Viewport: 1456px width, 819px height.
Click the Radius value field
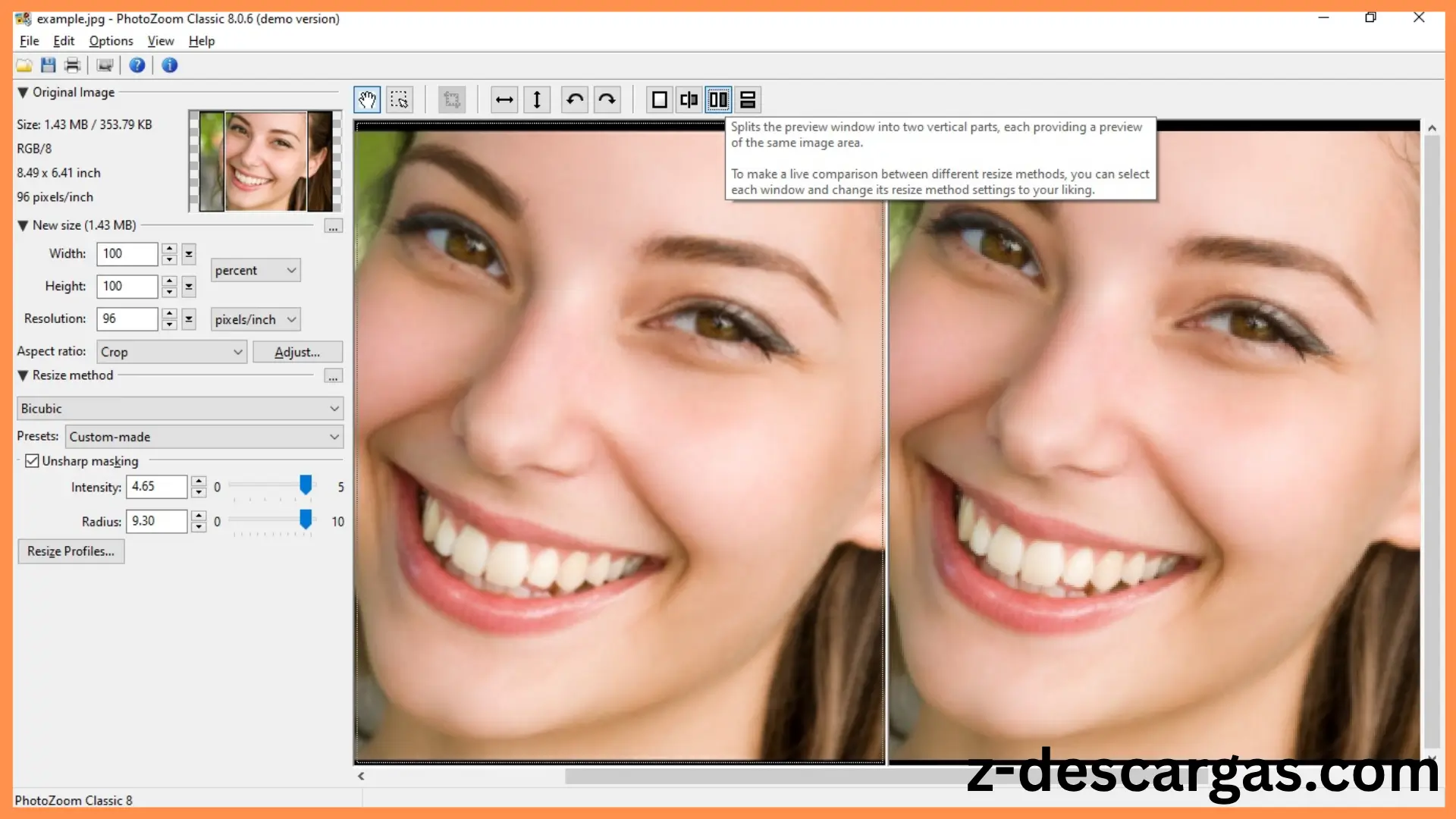tap(156, 522)
